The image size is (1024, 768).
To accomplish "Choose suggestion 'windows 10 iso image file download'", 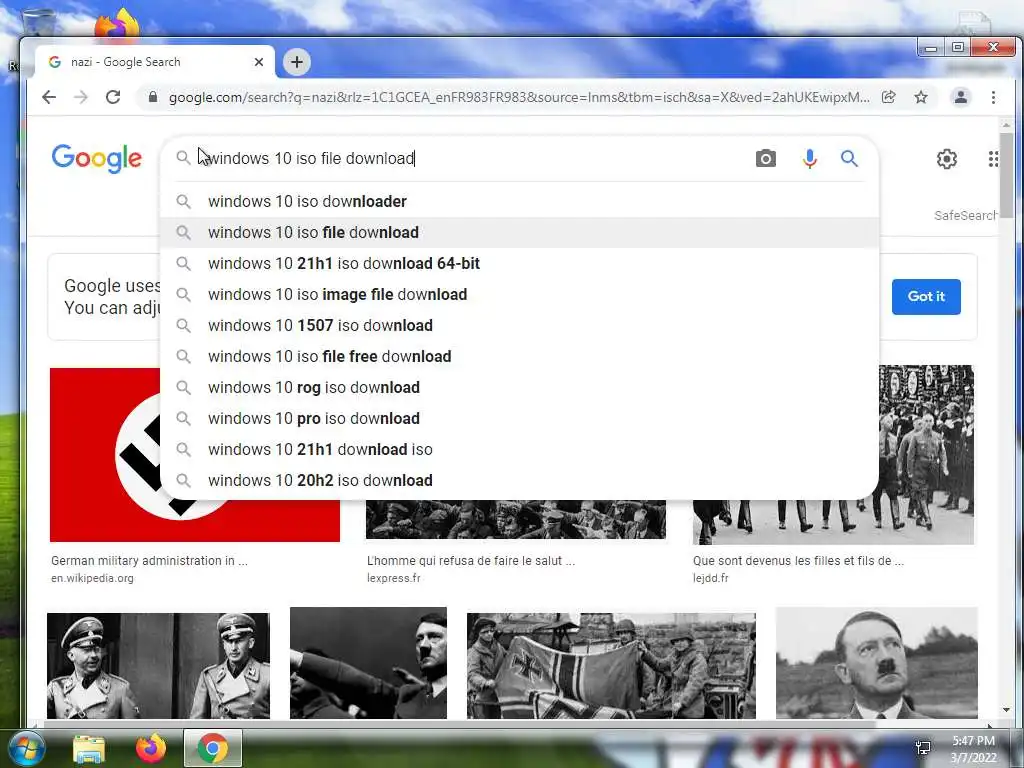I will pos(519,295).
